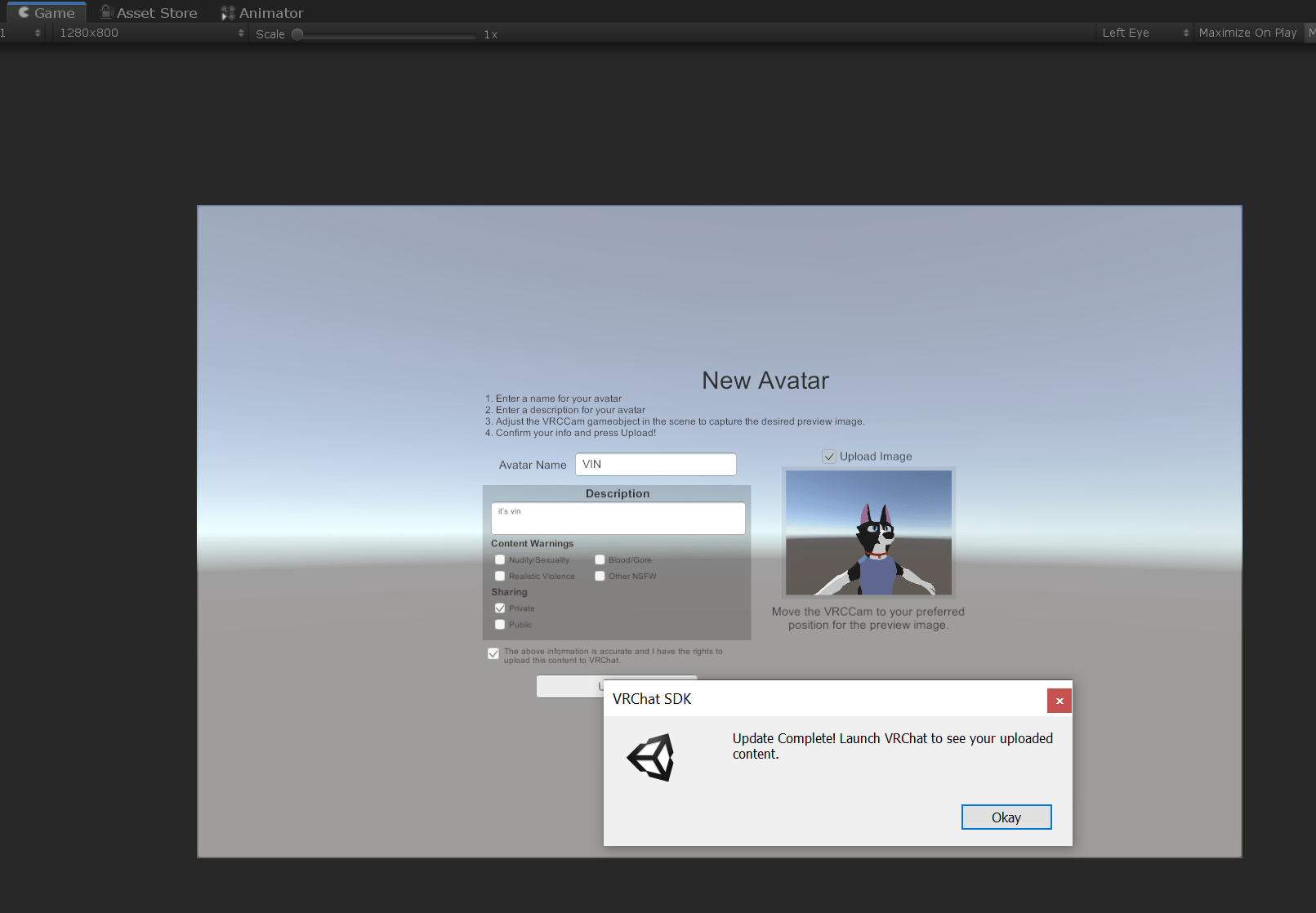Viewport: 1316px width, 913px height.
Task: Uncheck the Upload Image checkbox
Action: (x=829, y=456)
